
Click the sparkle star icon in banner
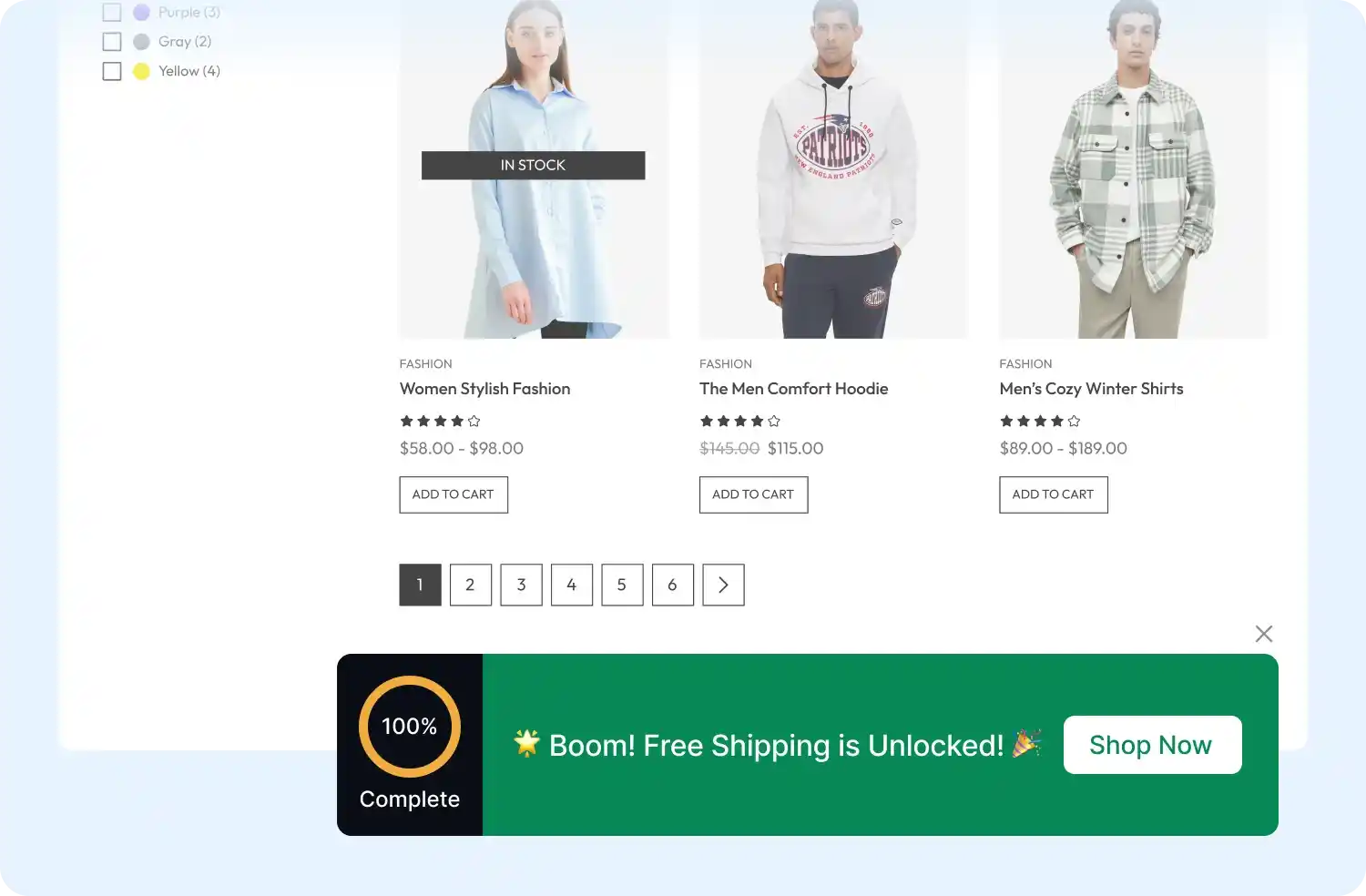click(526, 743)
